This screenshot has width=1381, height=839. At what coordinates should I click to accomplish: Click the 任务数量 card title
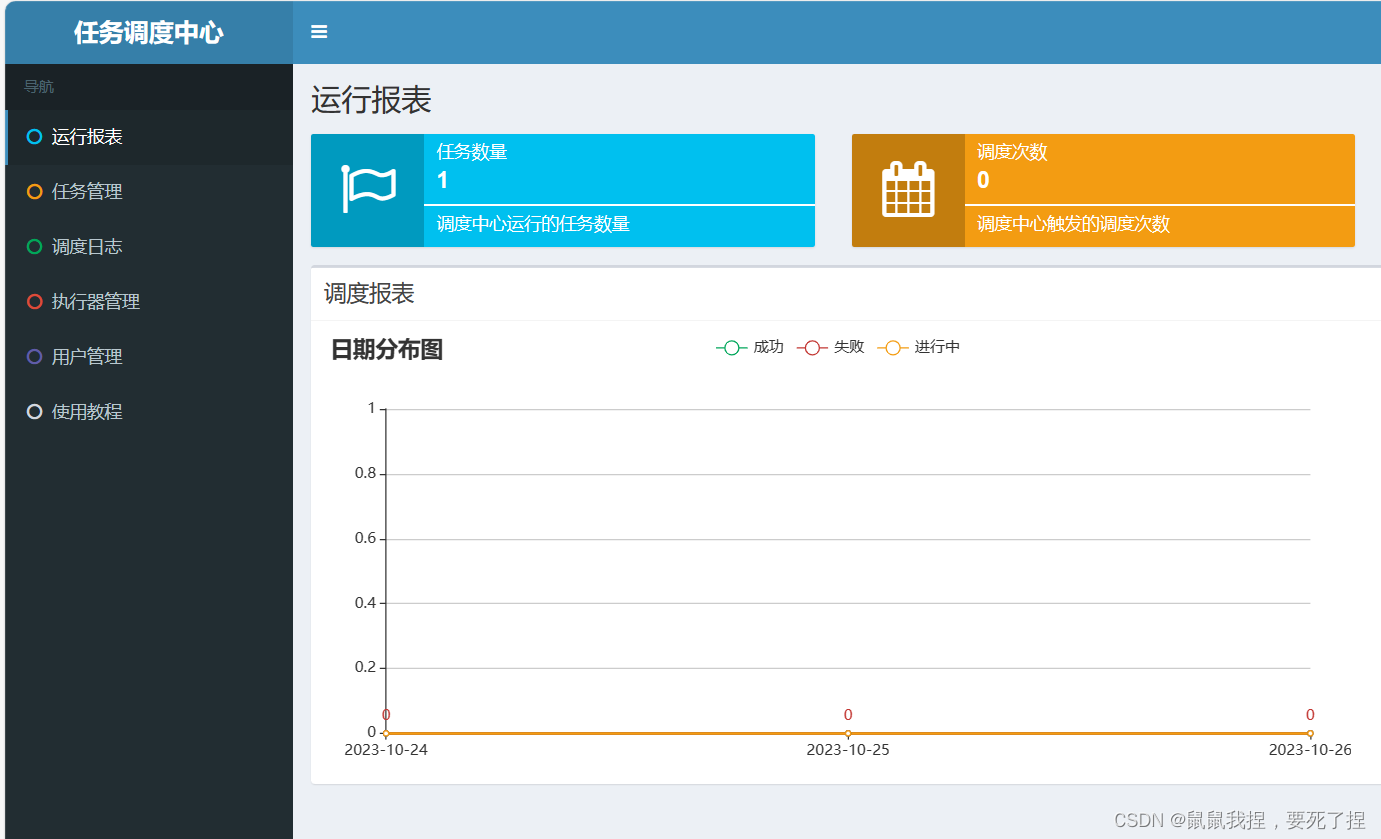point(472,152)
